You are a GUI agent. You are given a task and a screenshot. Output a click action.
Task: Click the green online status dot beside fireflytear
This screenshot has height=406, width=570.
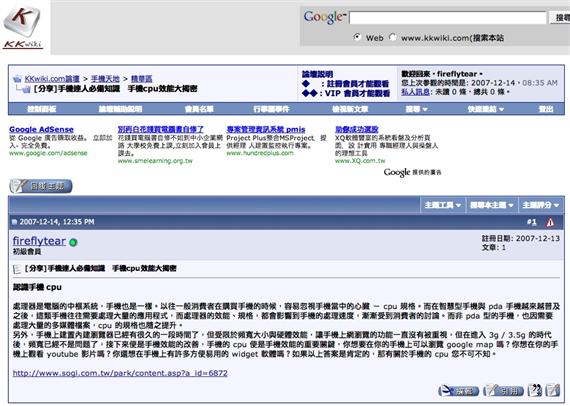[73, 242]
